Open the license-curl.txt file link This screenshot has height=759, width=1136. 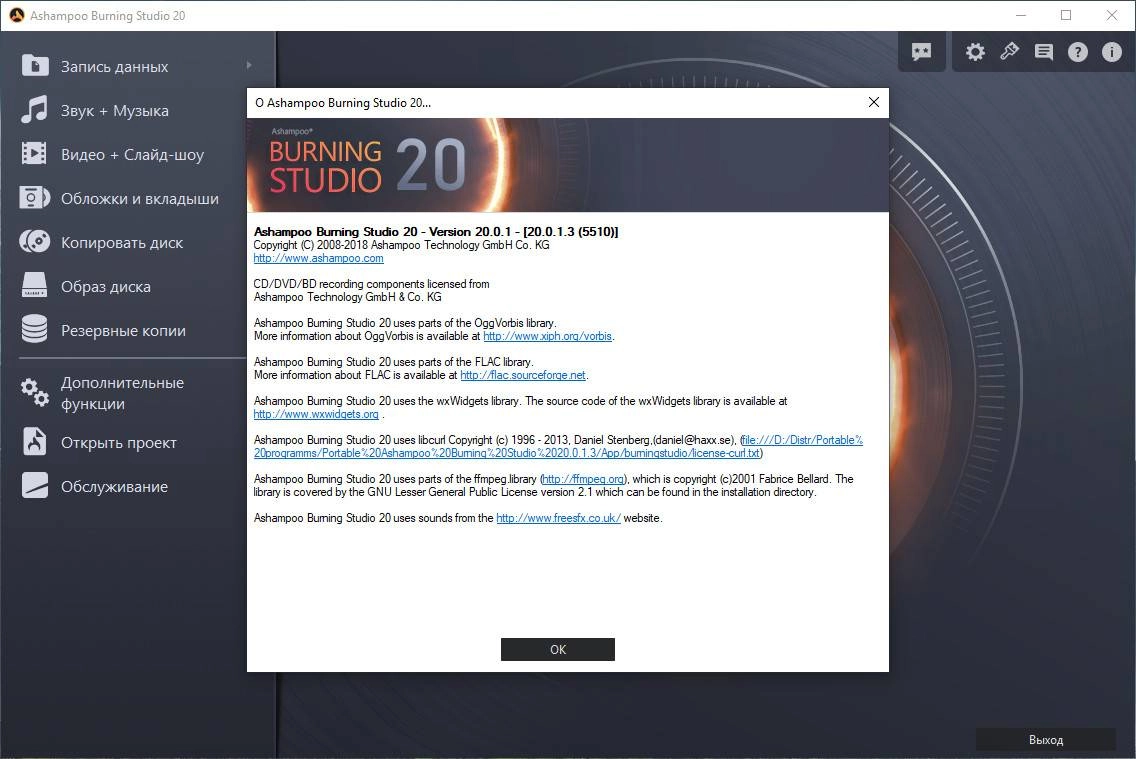(x=558, y=446)
